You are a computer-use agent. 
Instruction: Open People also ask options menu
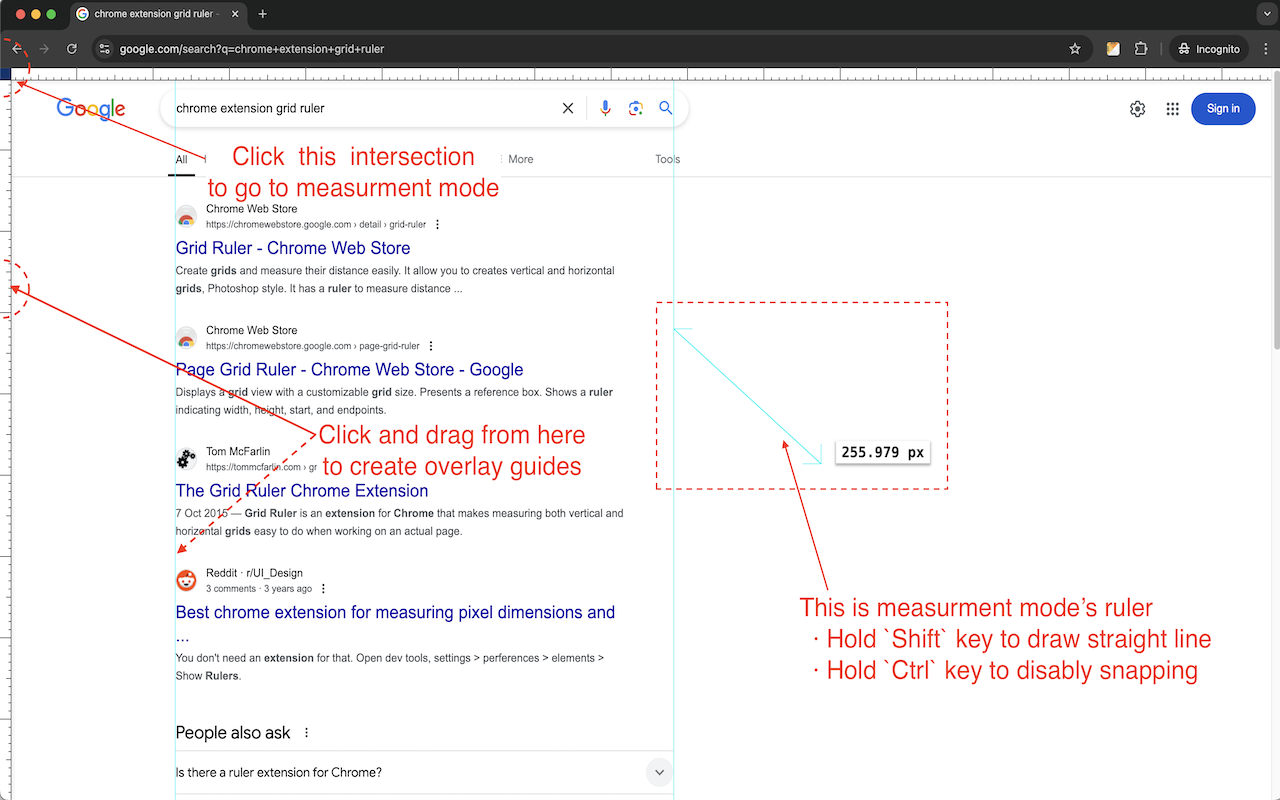click(306, 733)
